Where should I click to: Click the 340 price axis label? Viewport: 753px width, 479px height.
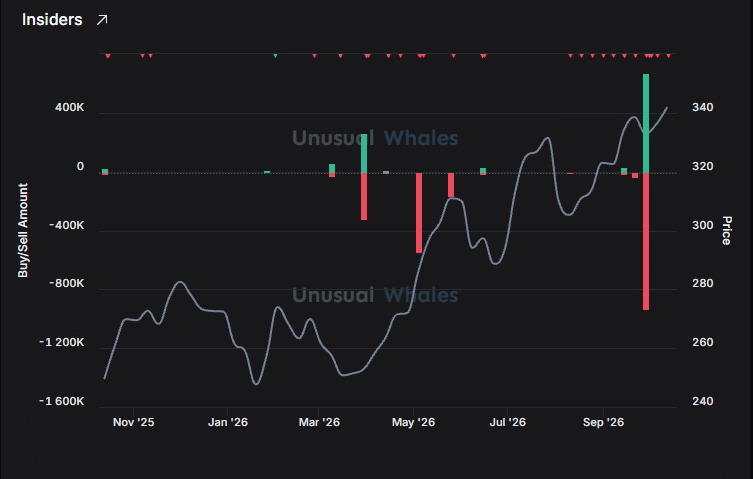coord(703,107)
